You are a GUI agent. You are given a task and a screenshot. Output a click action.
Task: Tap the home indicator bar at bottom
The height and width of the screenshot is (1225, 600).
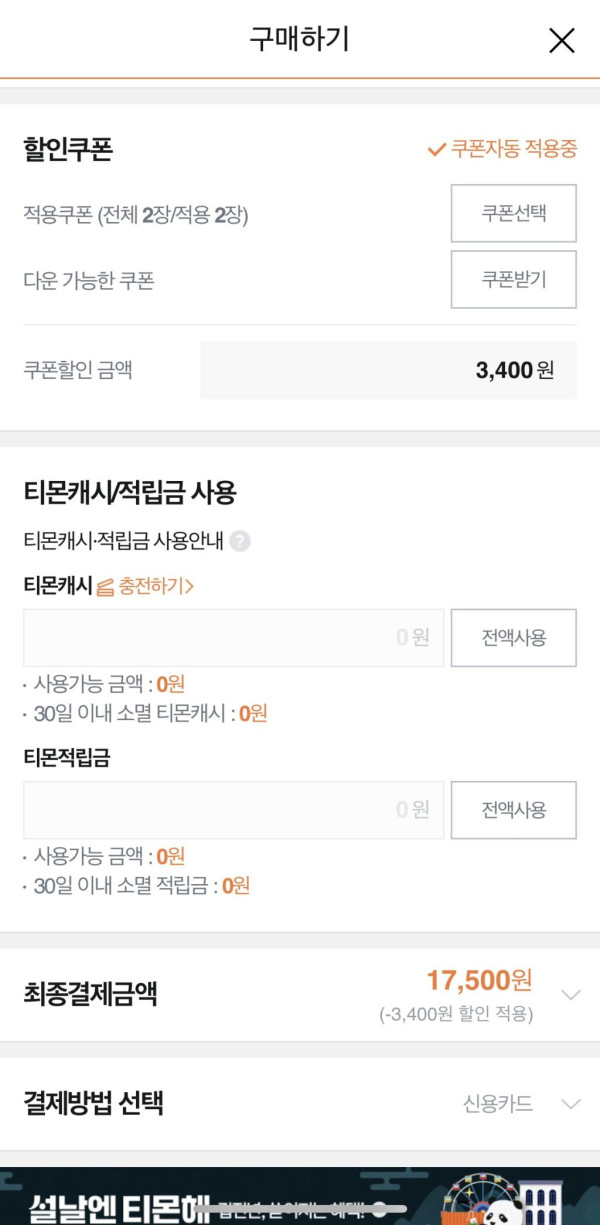pyautogui.click(x=300, y=1209)
